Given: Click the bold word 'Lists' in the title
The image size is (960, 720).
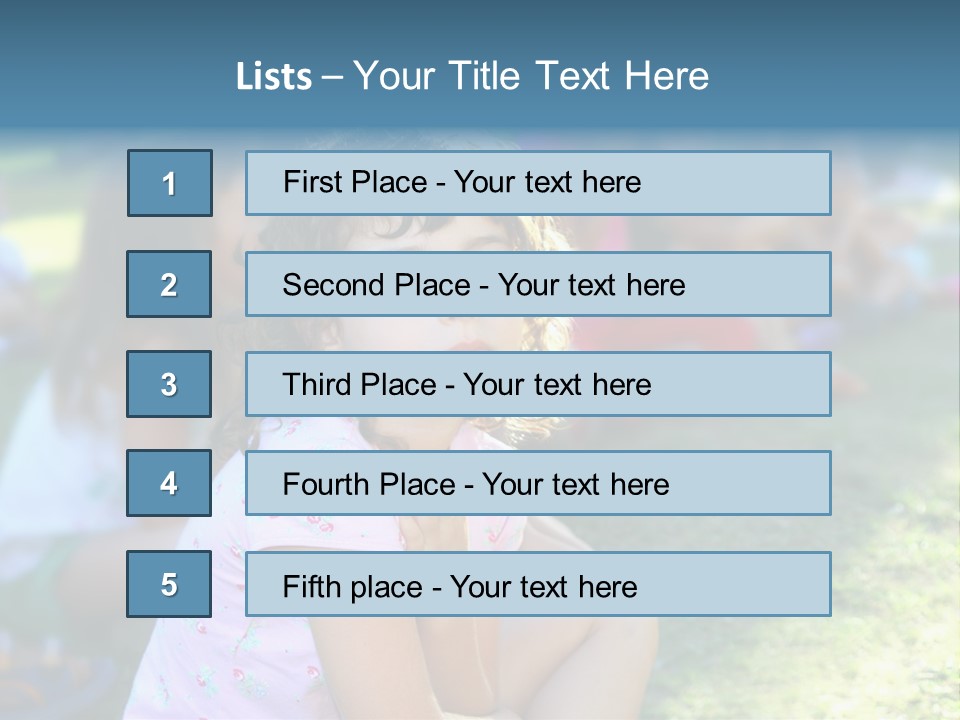Looking at the screenshot, I should pos(274,77).
